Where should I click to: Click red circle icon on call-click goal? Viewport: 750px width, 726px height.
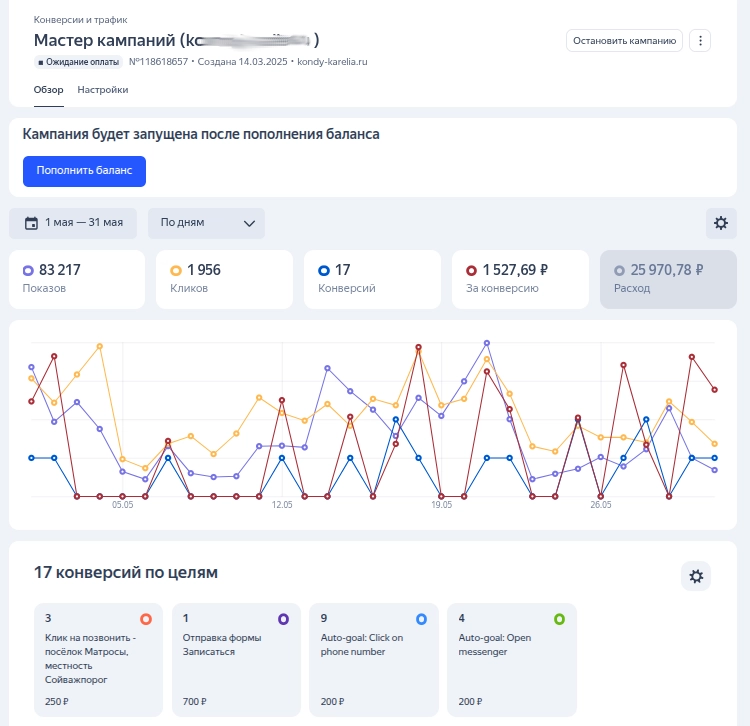[146, 619]
